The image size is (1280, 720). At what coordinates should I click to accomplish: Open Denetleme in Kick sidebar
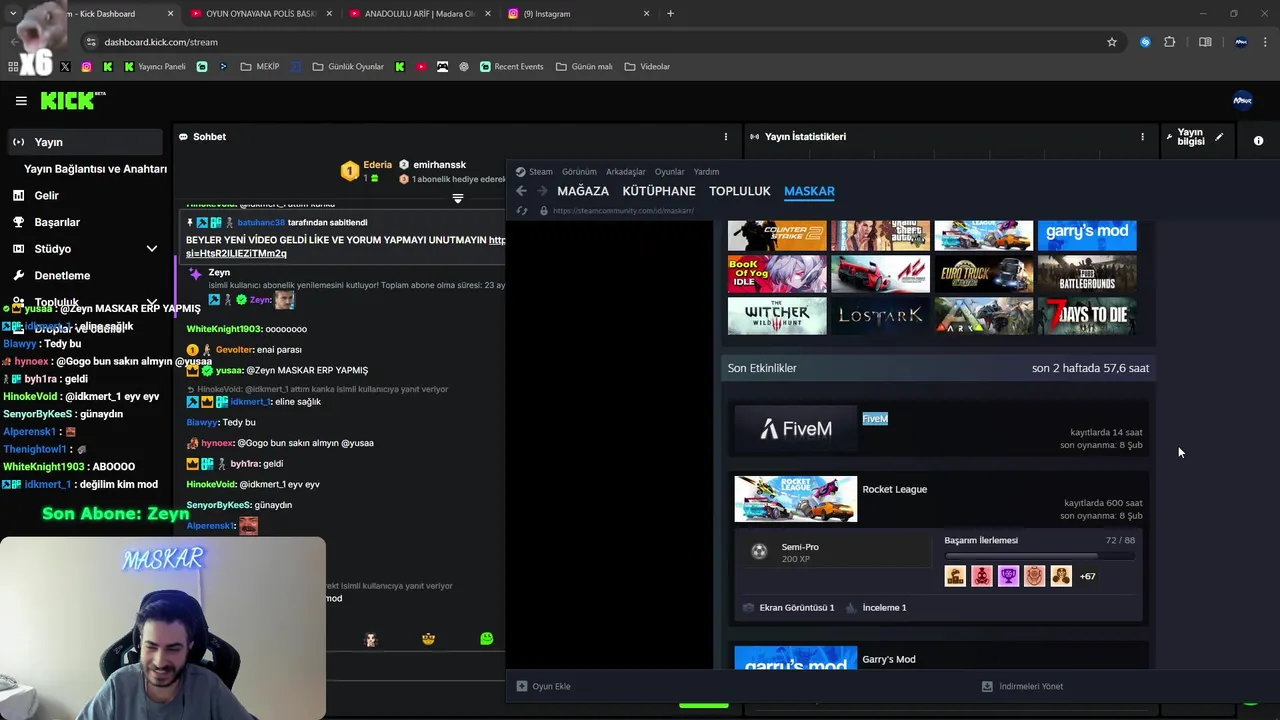(x=62, y=276)
